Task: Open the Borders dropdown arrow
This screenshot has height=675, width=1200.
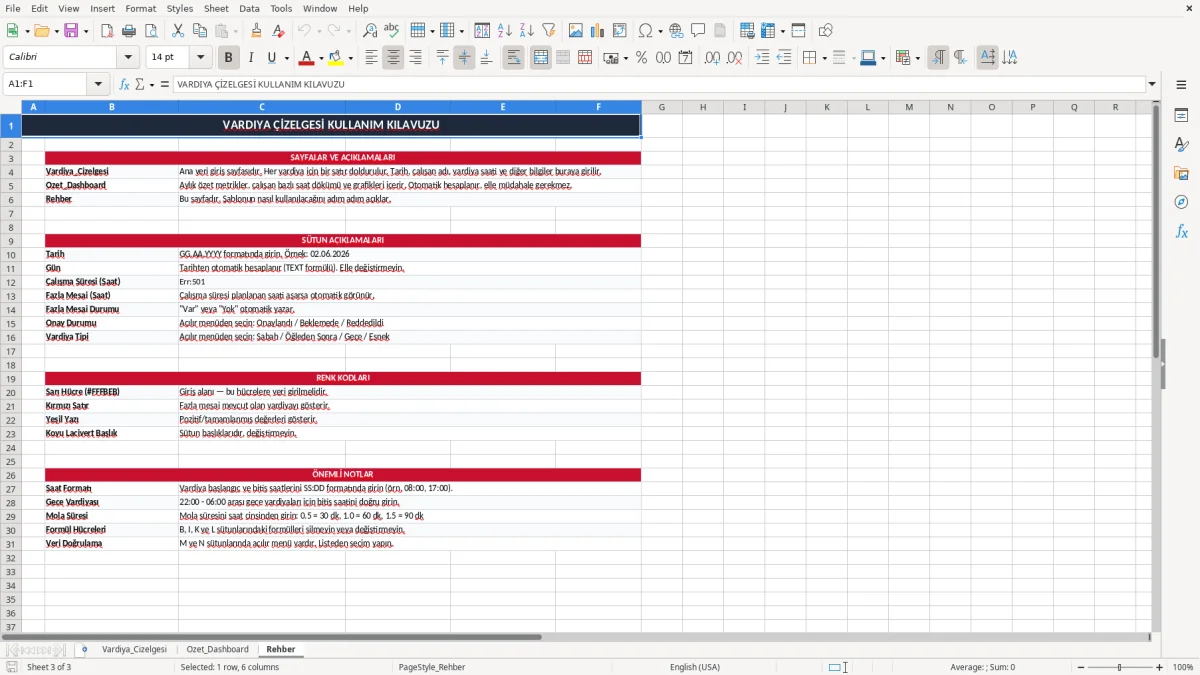Action: pos(824,58)
